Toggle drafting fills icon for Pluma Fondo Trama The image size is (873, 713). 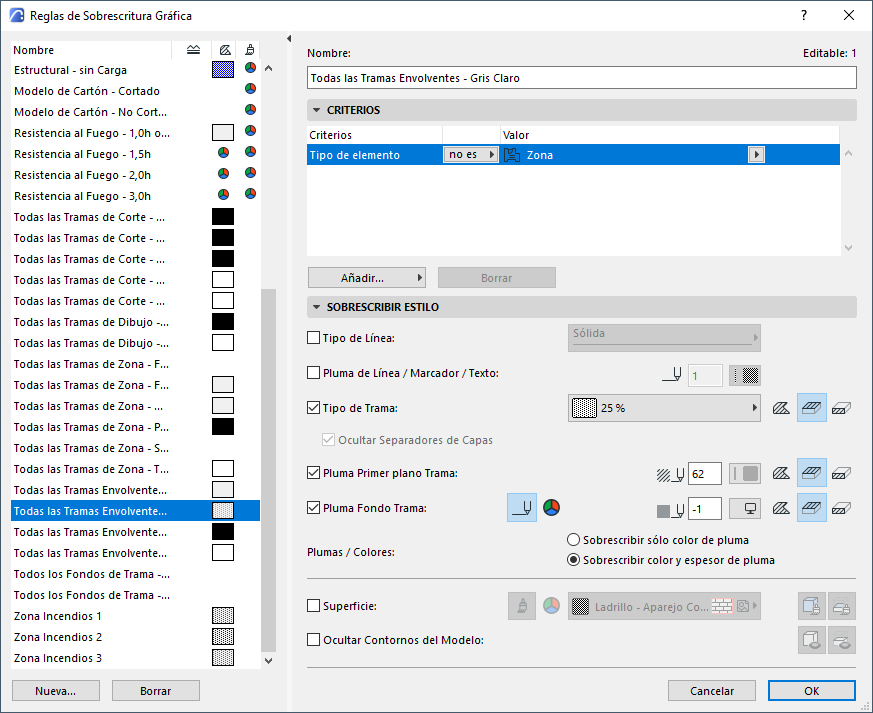click(x=841, y=508)
